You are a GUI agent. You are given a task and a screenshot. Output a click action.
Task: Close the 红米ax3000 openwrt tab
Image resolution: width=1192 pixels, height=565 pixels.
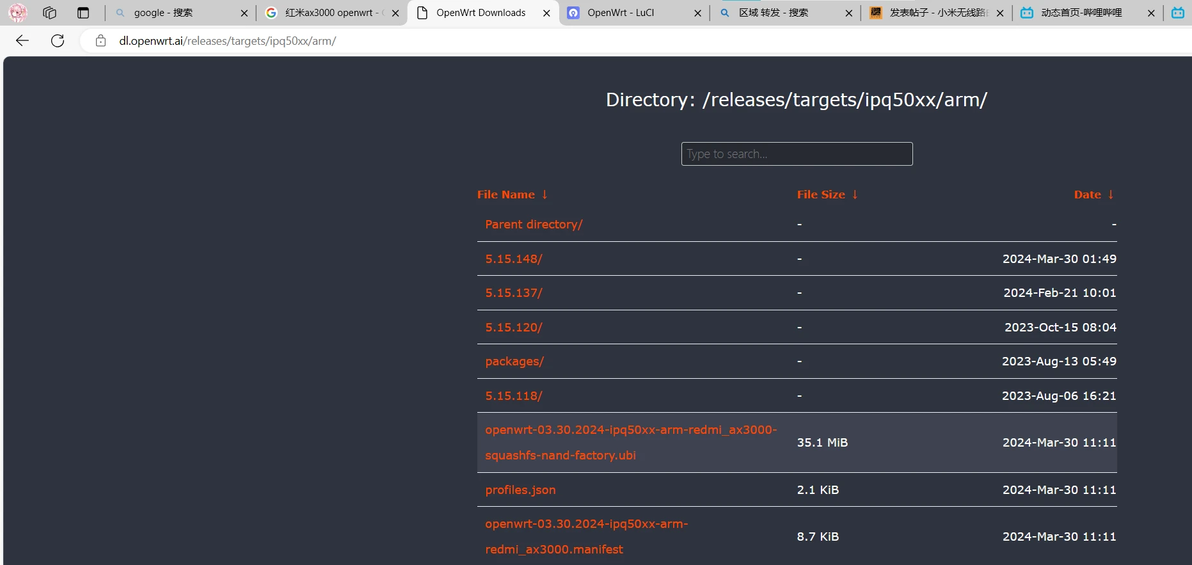coord(395,13)
